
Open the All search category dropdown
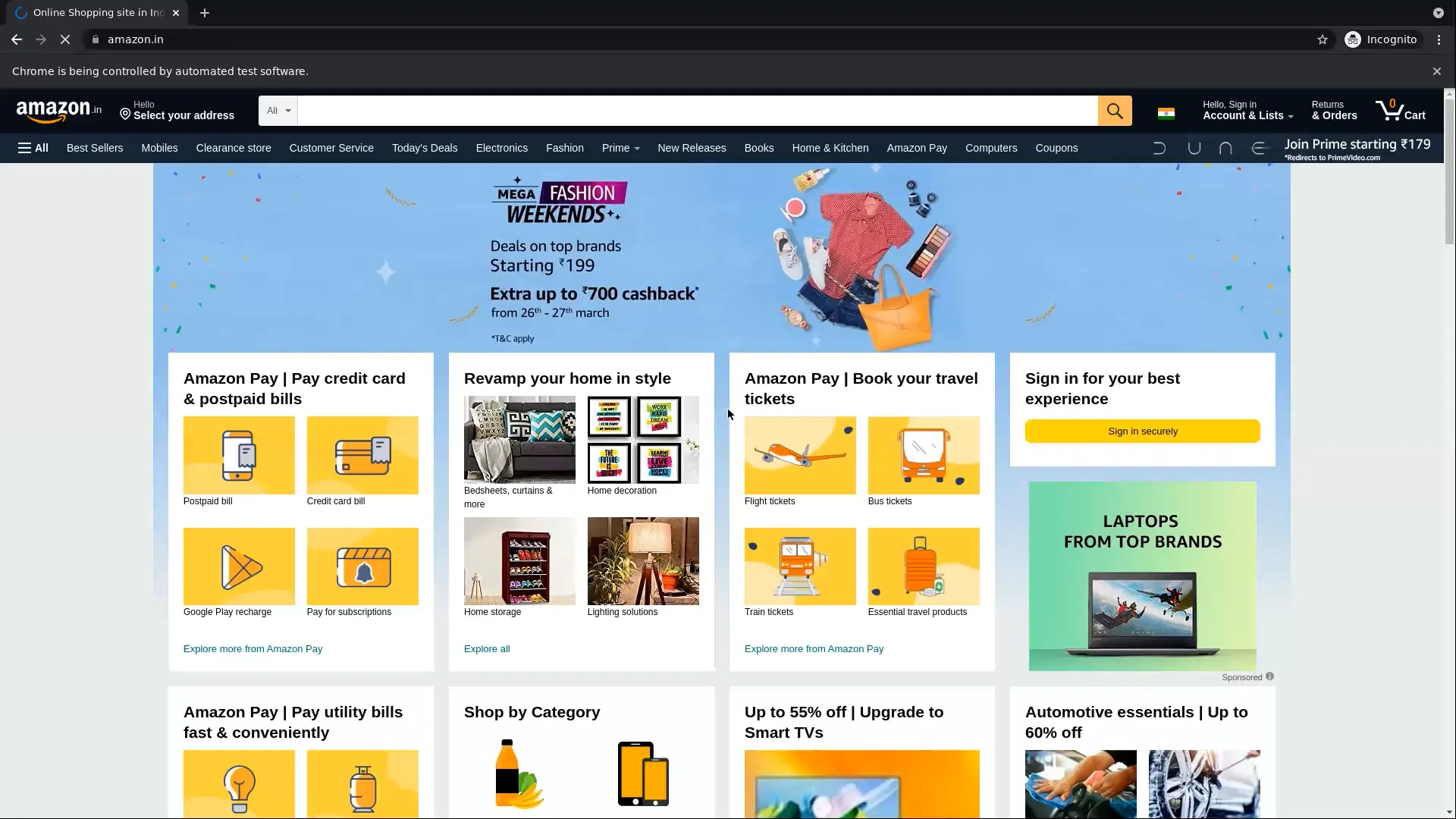tap(278, 111)
